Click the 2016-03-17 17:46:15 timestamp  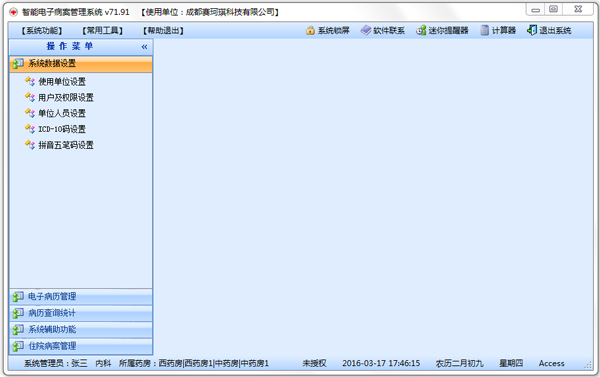(x=381, y=363)
